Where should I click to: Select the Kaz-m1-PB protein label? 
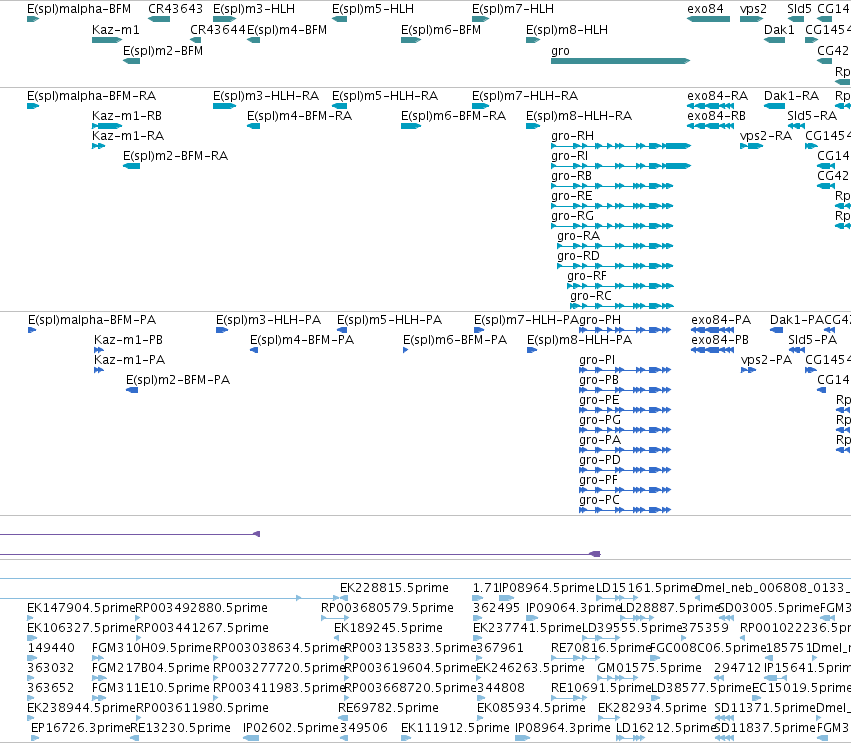129,340
